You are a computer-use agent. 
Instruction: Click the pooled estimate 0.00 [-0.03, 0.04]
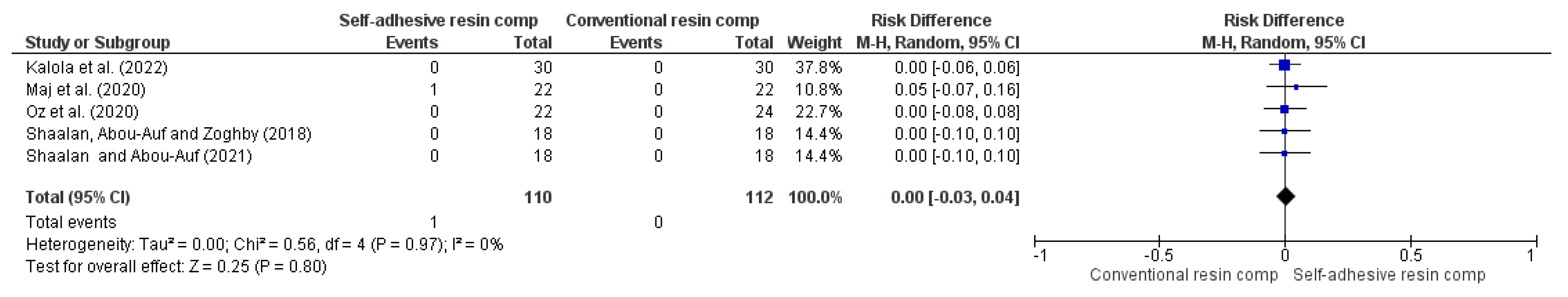(954, 197)
